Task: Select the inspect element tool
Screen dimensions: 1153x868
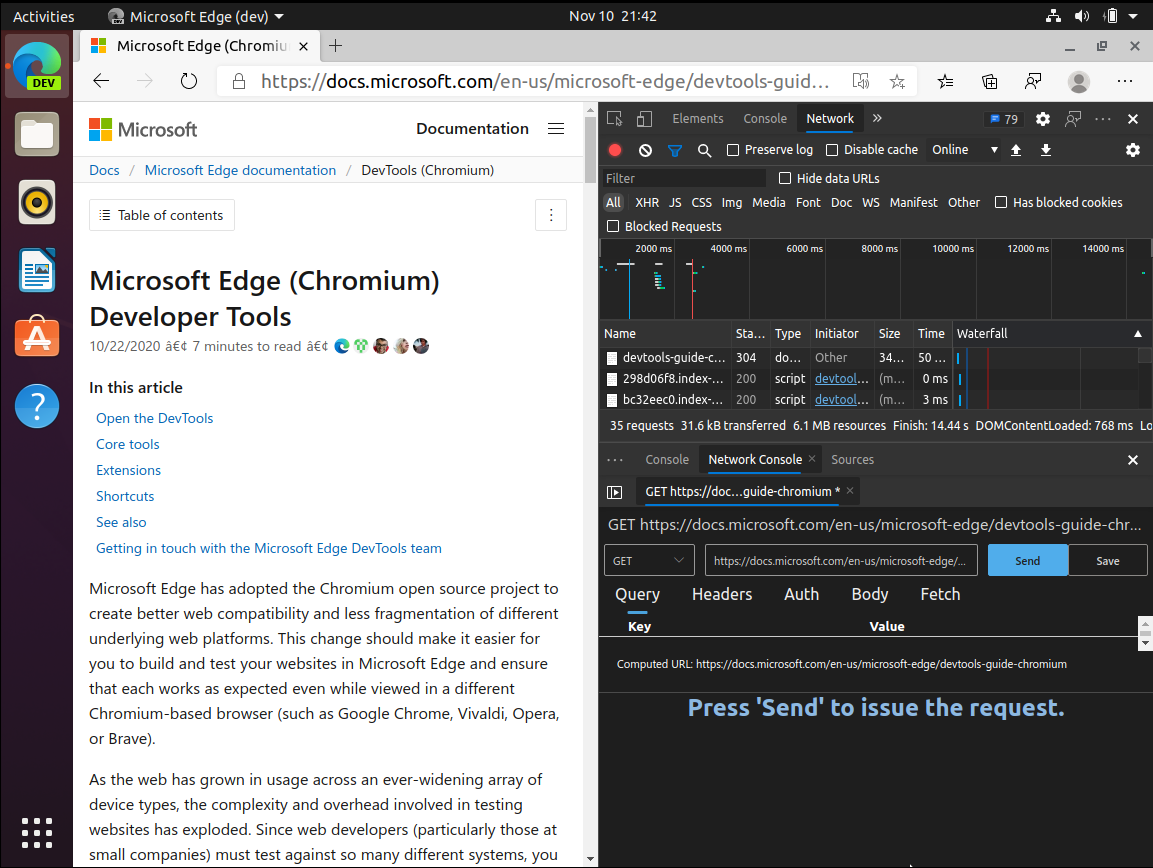Action: click(614, 117)
